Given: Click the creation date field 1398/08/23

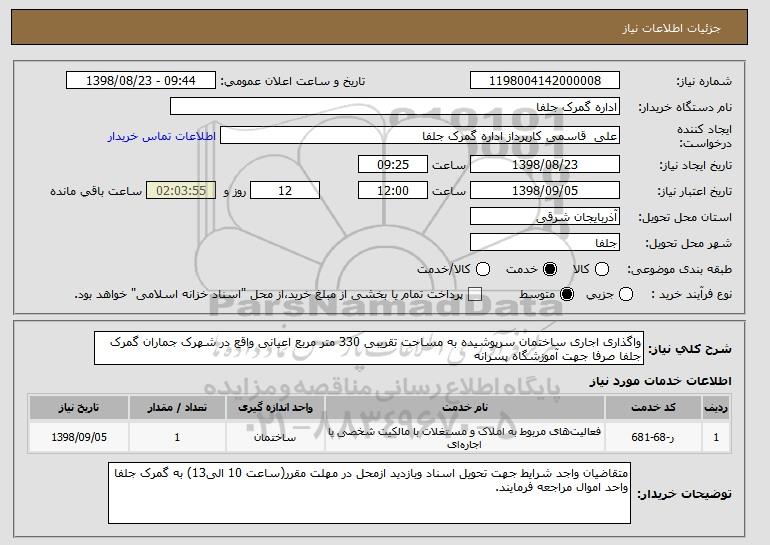Looking at the screenshot, I should coord(545,164).
